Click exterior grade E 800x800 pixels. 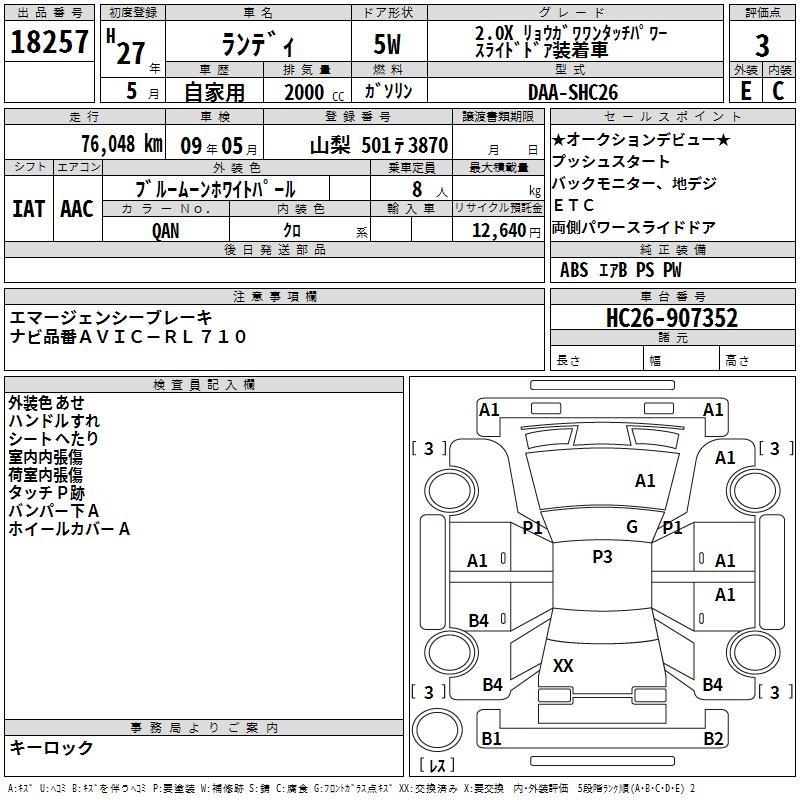746,91
